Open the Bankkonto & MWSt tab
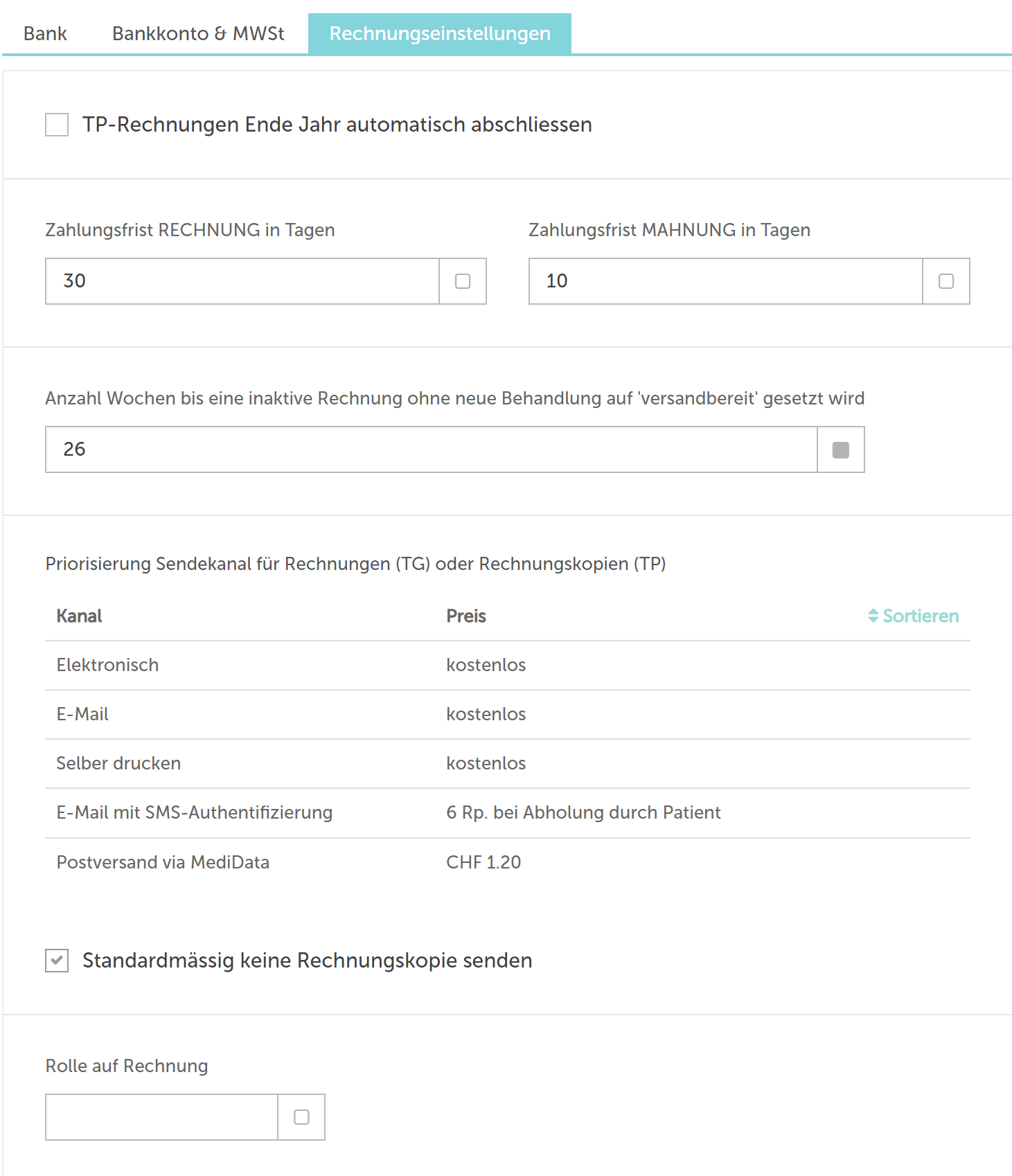 pyautogui.click(x=198, y=33)
